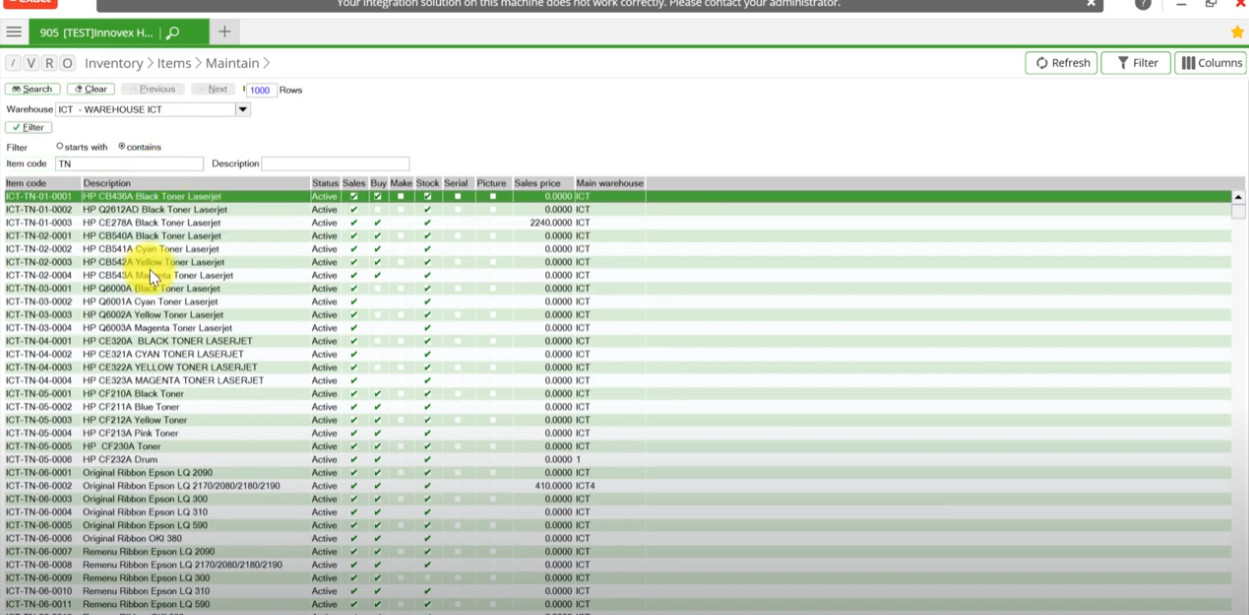Viewport: 1249px width, 615px height.
Task: Toggle the Serial checkbox for ICT-TN-01-0001
Action: pyautogui.click(x=457, y=197)
